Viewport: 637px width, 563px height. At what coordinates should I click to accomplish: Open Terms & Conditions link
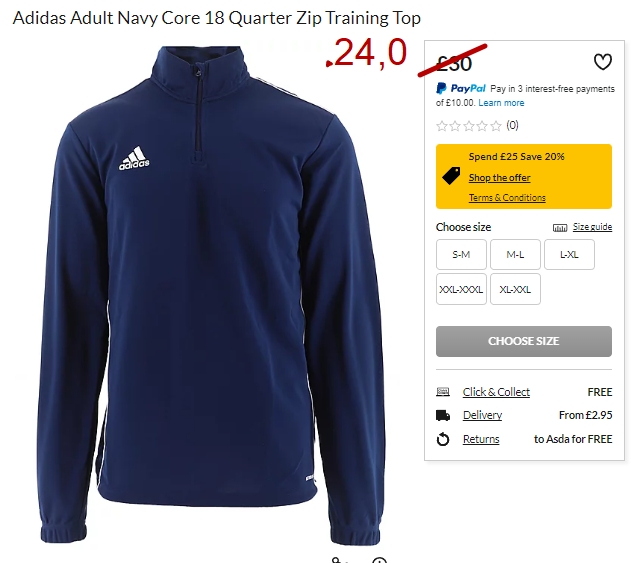[507, 197]
